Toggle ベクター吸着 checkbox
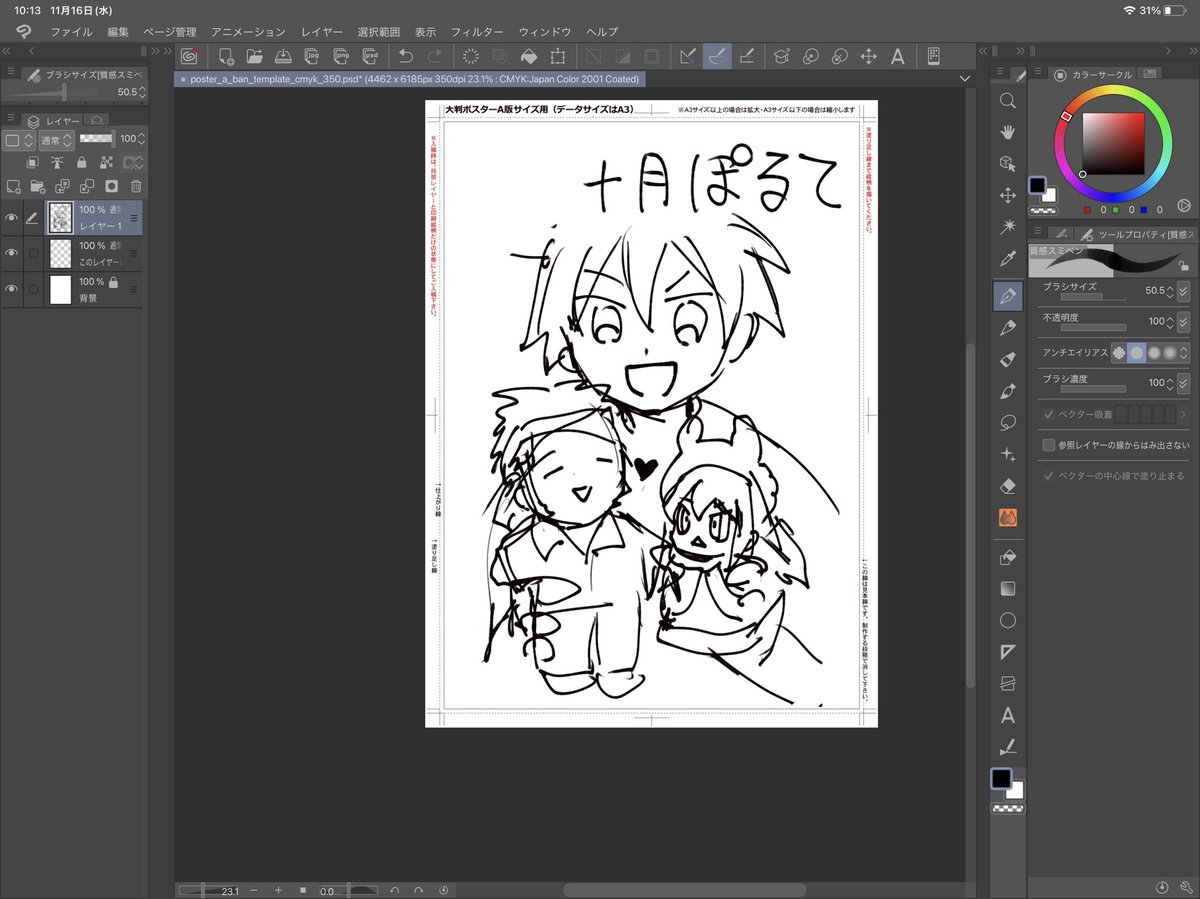The height and width of the screenshot is (899, 1200). pyautogui.click(x=1049, y=414)
